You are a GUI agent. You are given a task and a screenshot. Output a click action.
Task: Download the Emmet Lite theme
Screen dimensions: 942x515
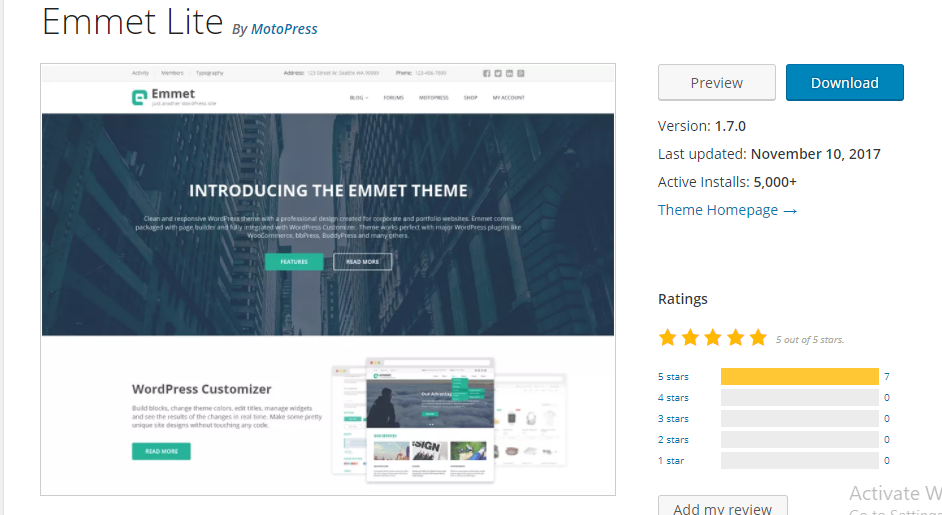click(x=845, y=82)
